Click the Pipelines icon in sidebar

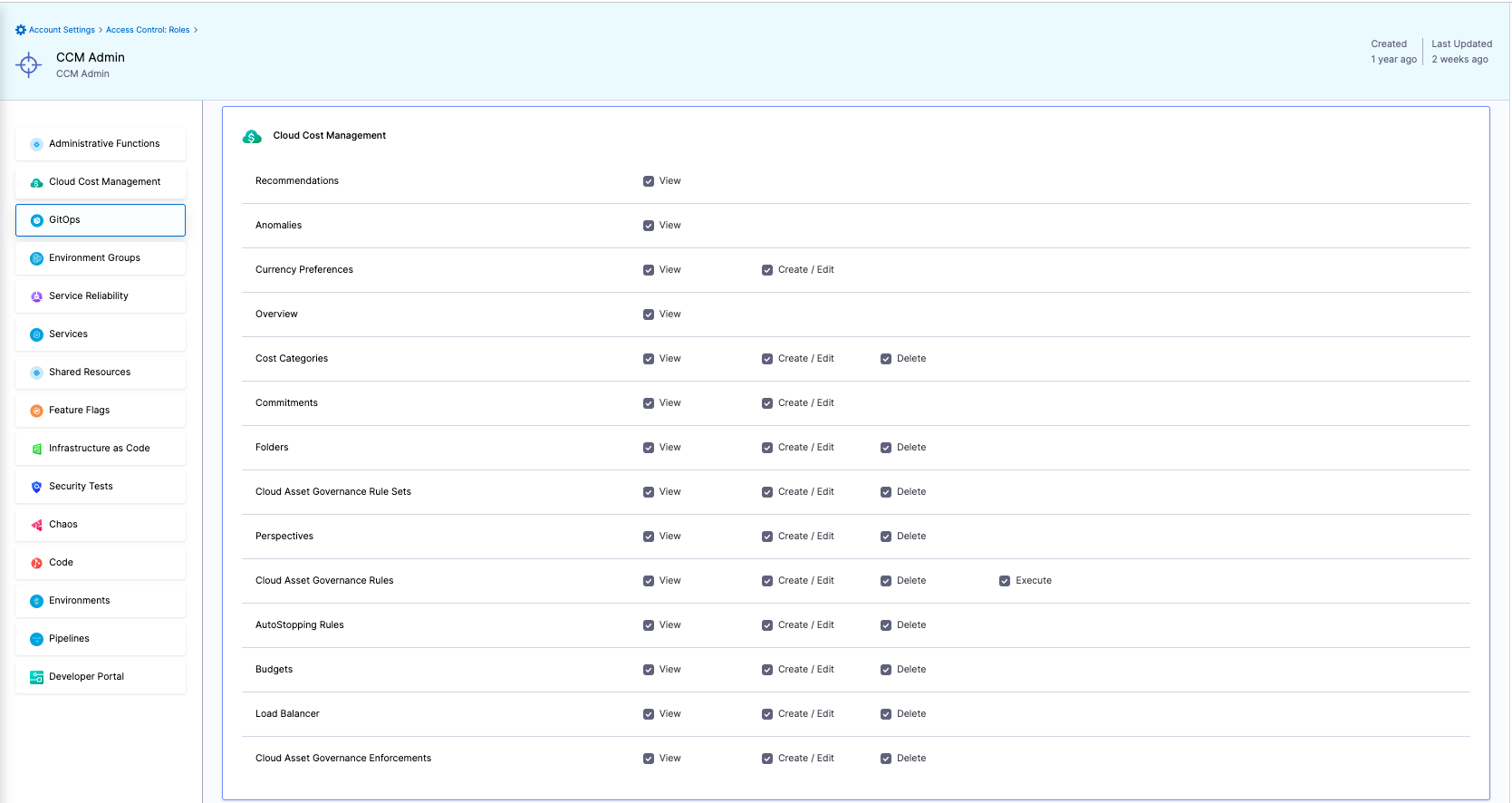36,639
